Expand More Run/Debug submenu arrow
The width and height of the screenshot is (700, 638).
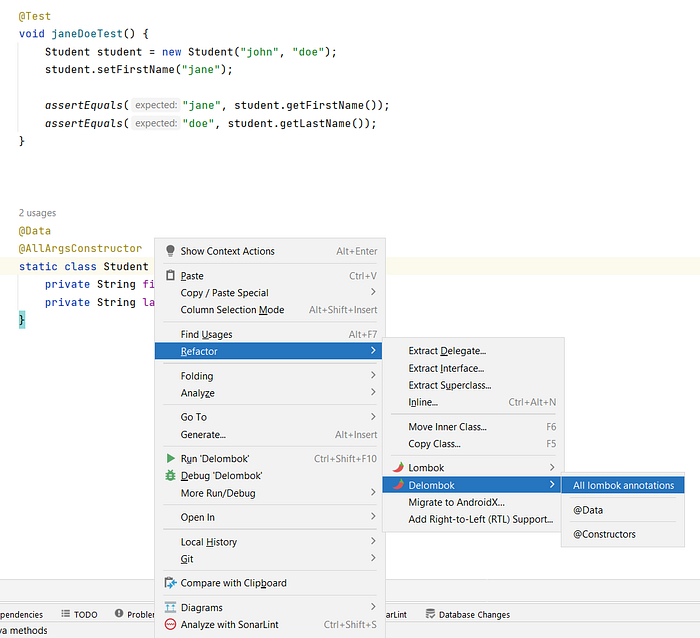(x=373, y=492)
